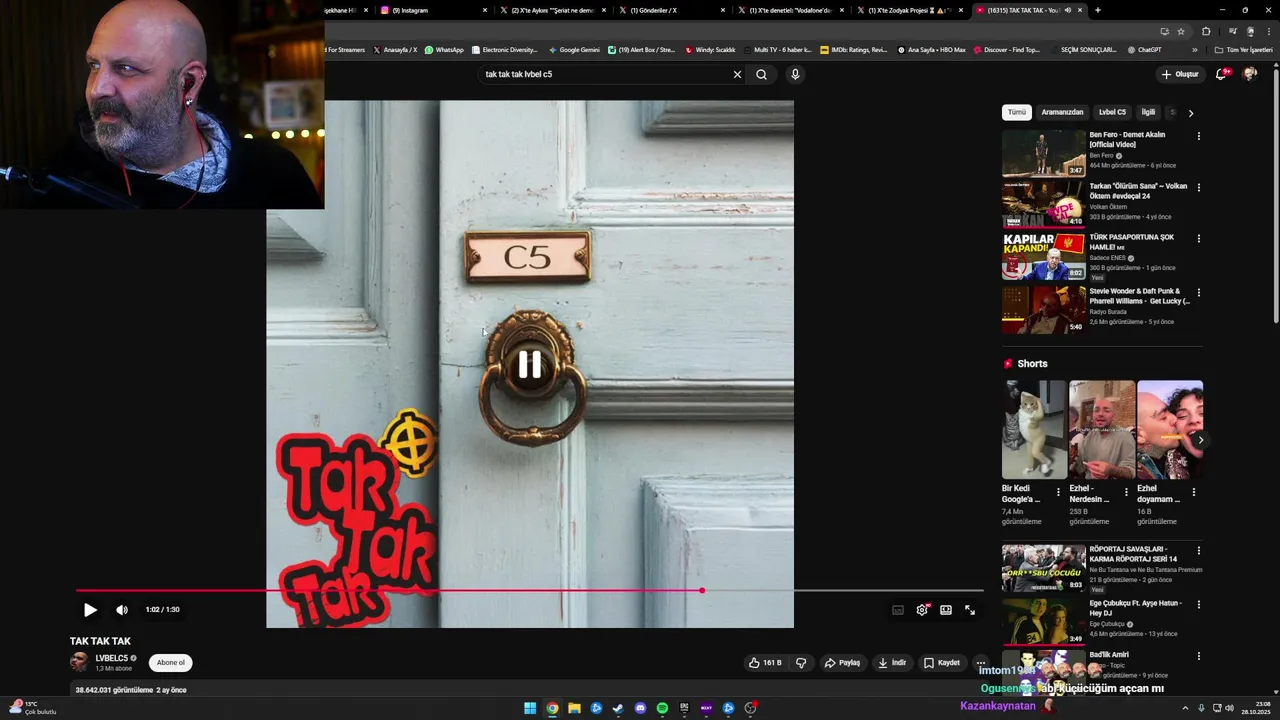
Task: Open the Stevie Wonder & Daft Punk thumbnail
Action: pyautogui.click(x=1044, y=310)
